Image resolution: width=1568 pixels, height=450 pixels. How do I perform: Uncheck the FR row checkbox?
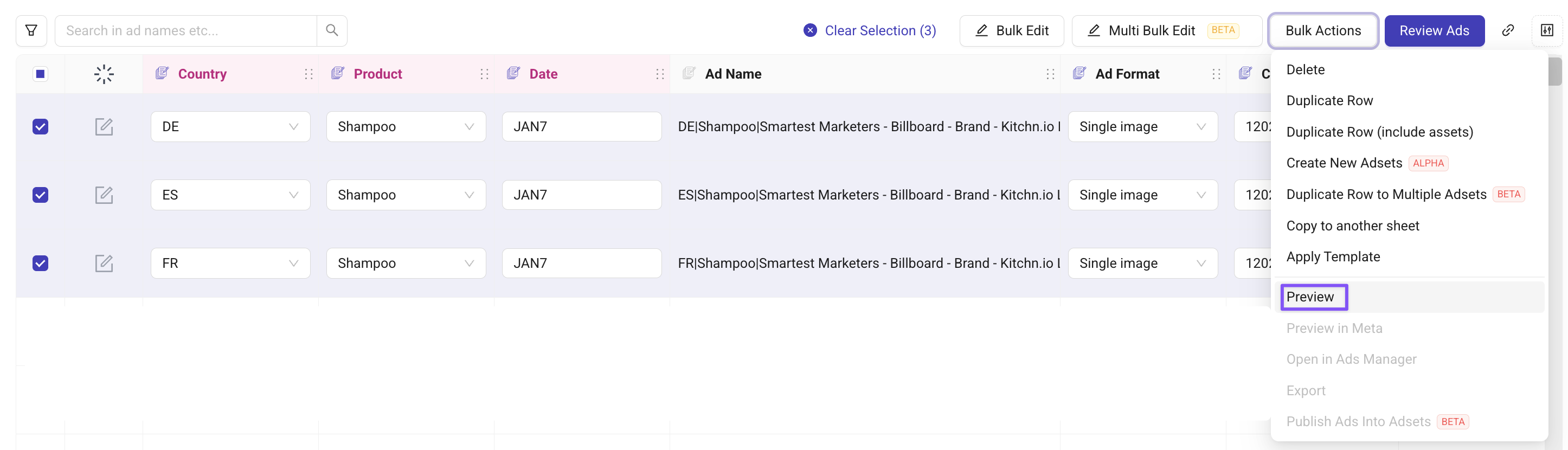[x=40, y=263]
